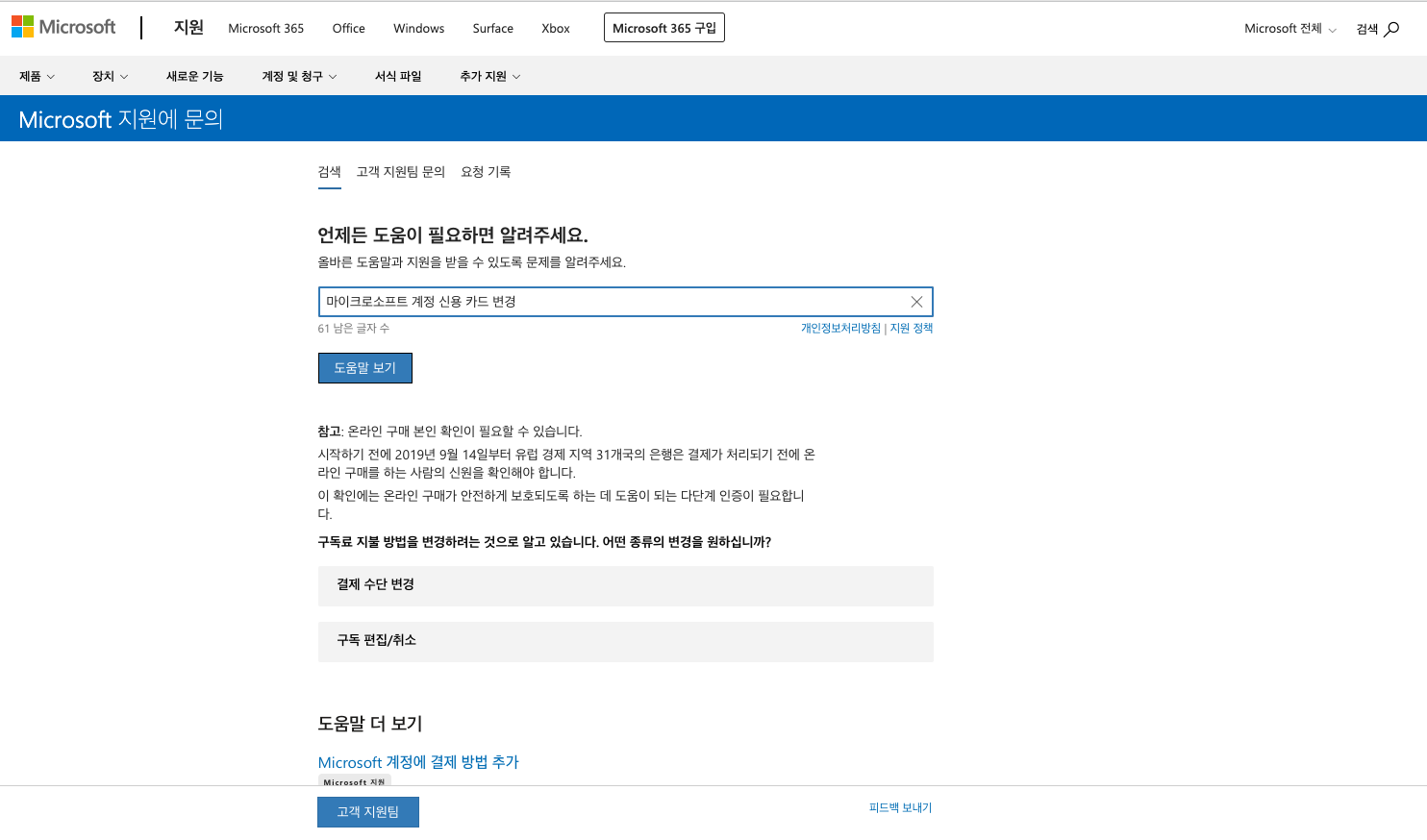
Task: Click the 도움말 더 보기 heading
Action: click(x=370, y=724)
